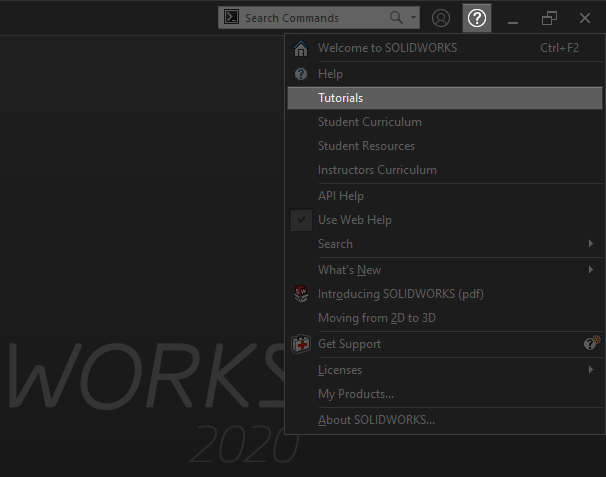Click the Use Web Help label
Image resolution: width=606 pixels, height=477 pixels.
355,220
